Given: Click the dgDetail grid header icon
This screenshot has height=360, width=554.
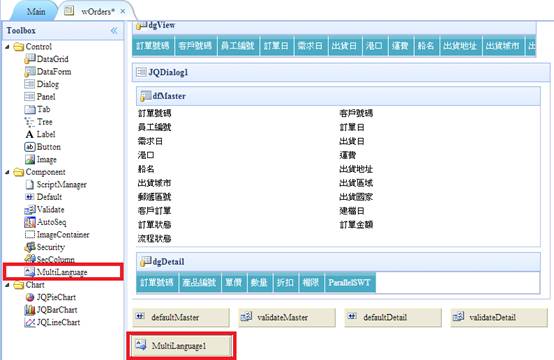Looking at the screenshot, I should pos(145,261).
